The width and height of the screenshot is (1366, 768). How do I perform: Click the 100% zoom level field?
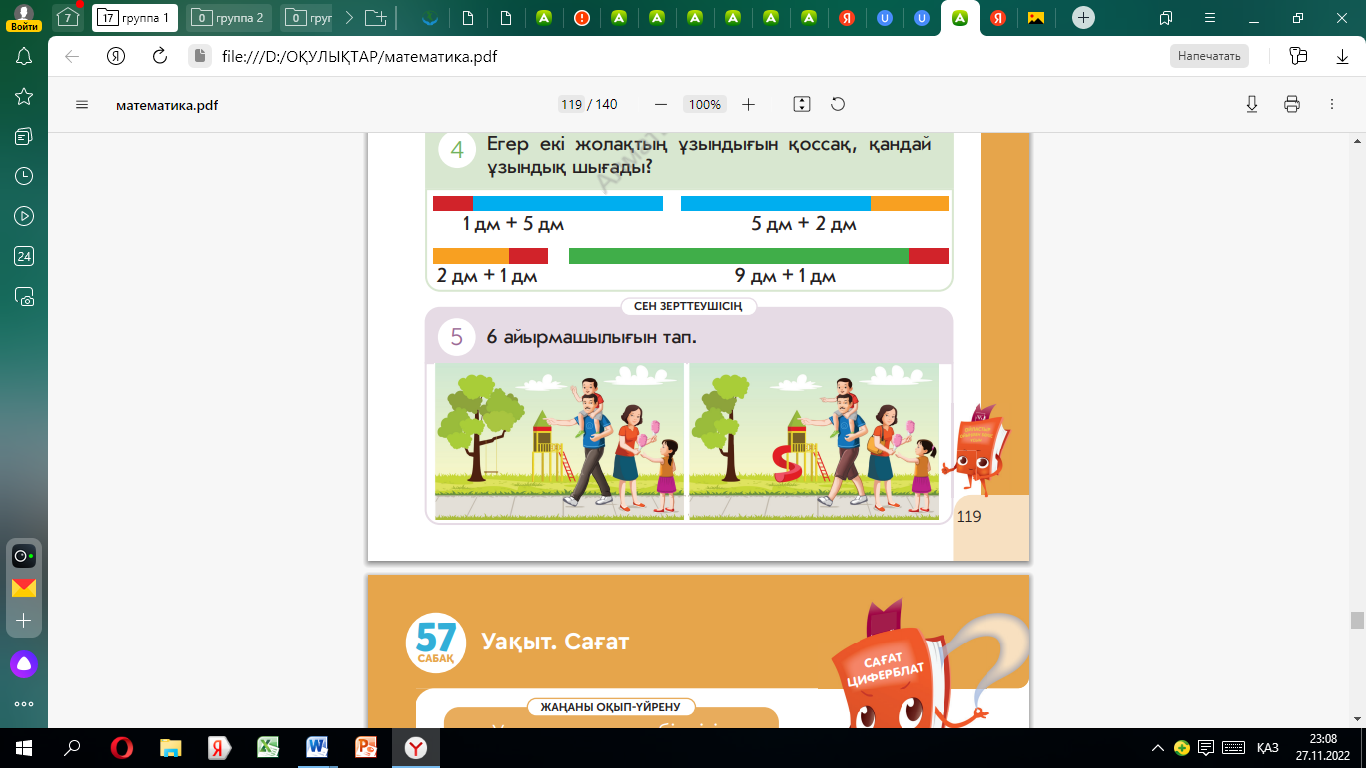(705, 104)
